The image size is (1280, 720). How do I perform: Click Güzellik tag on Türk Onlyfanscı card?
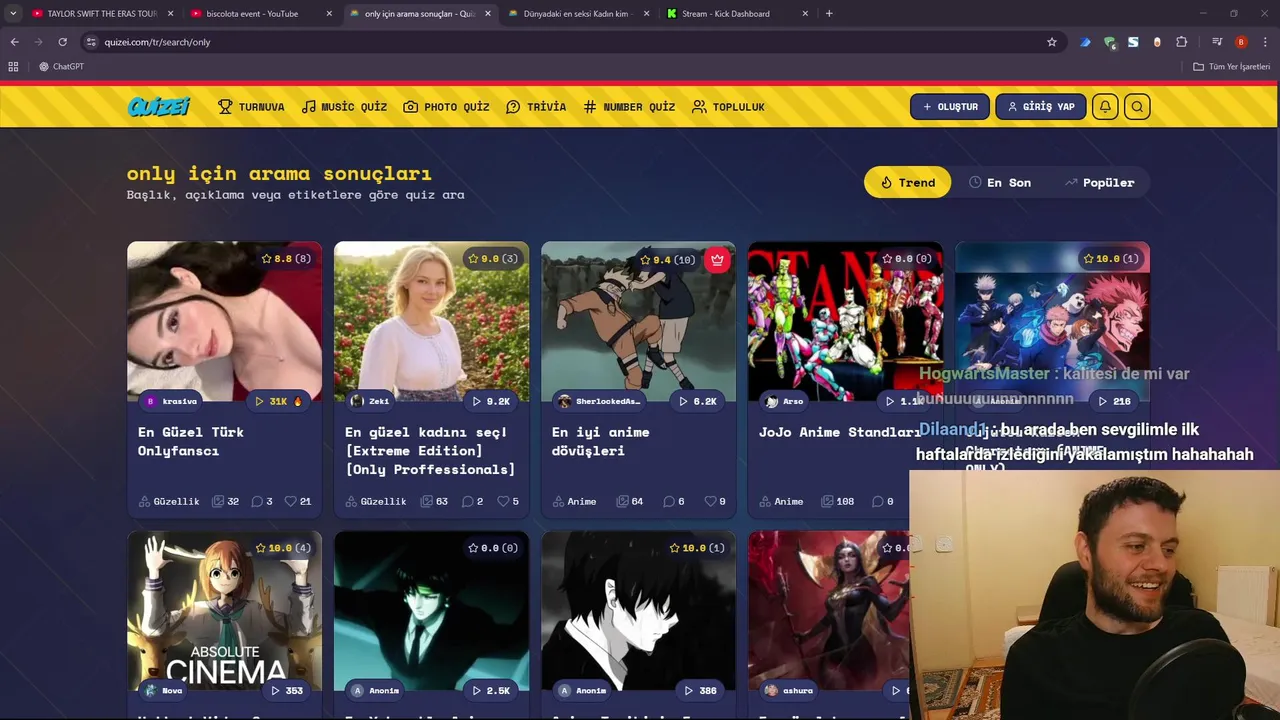[x=169, y=501]
